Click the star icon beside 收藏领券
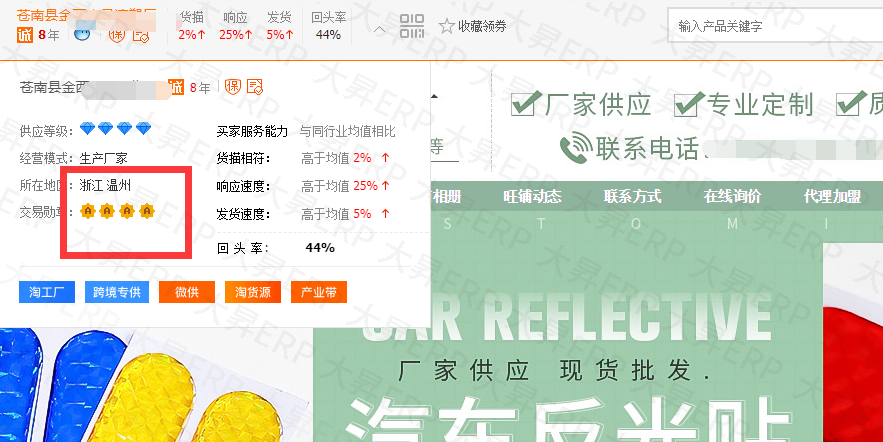883x442 pixels. (x=447, y=26)
